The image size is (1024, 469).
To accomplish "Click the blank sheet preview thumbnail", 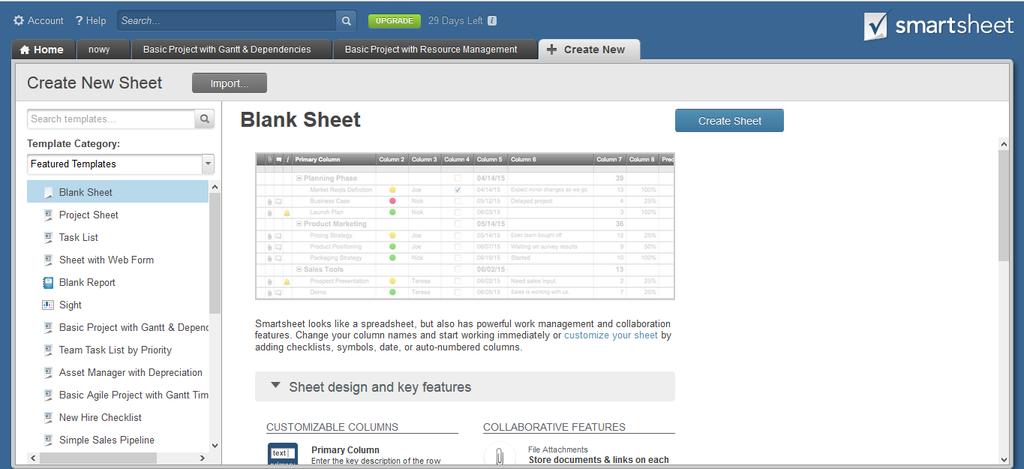I will tap(465, 226).
